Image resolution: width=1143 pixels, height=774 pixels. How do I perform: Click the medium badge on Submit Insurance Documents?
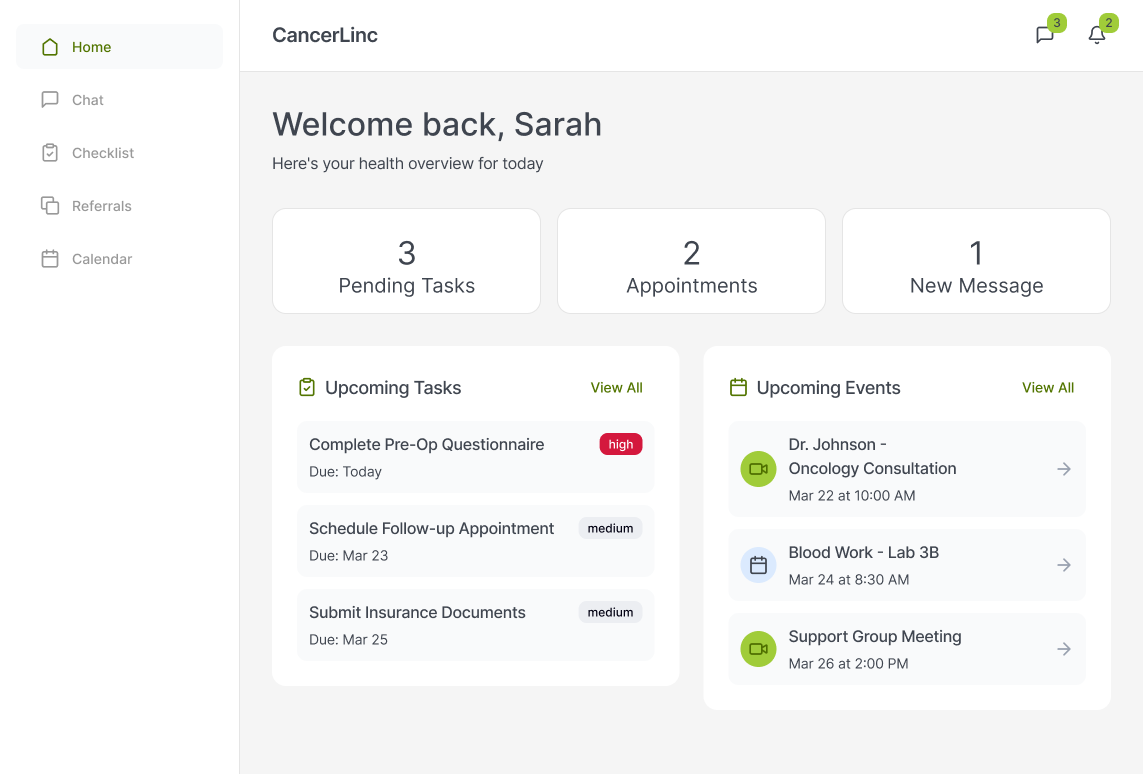pyautogui.click(x=610, y=611)
